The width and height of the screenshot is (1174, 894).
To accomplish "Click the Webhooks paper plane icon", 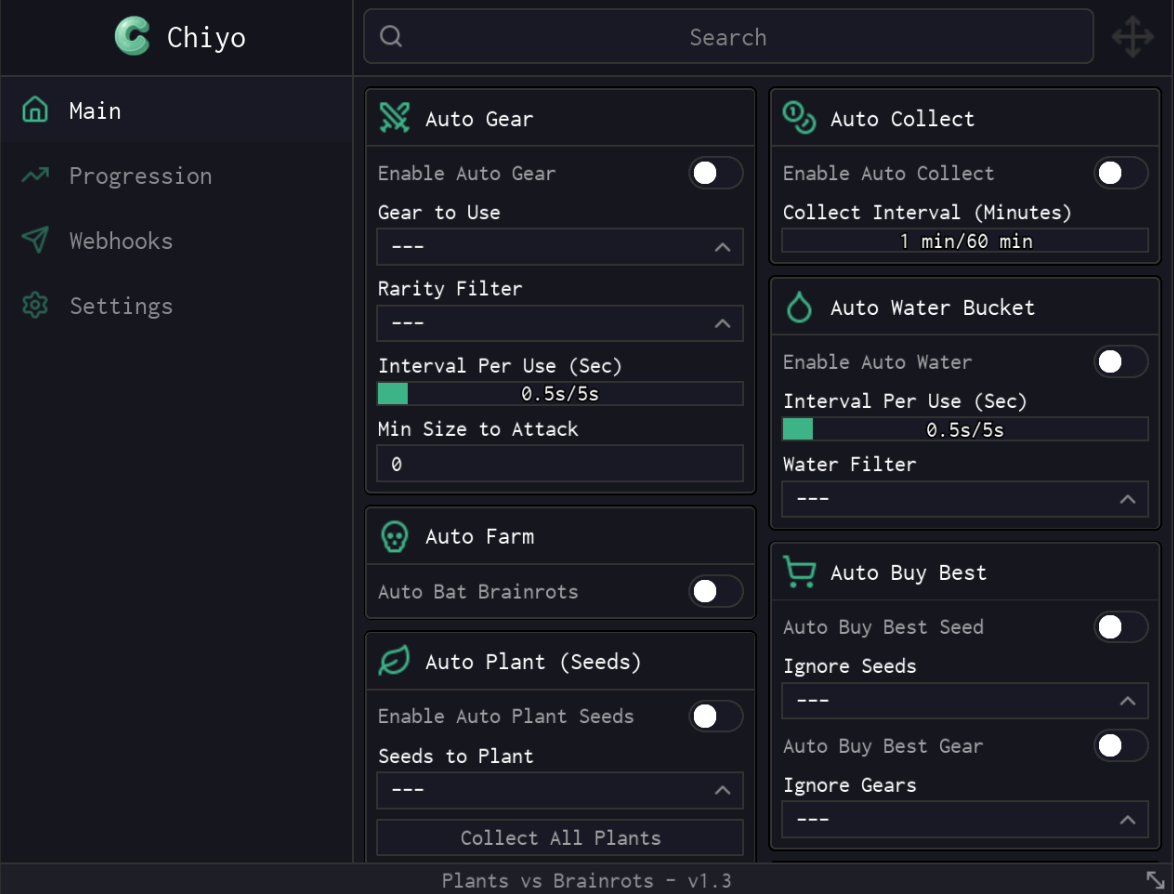I will coord(35,240).
